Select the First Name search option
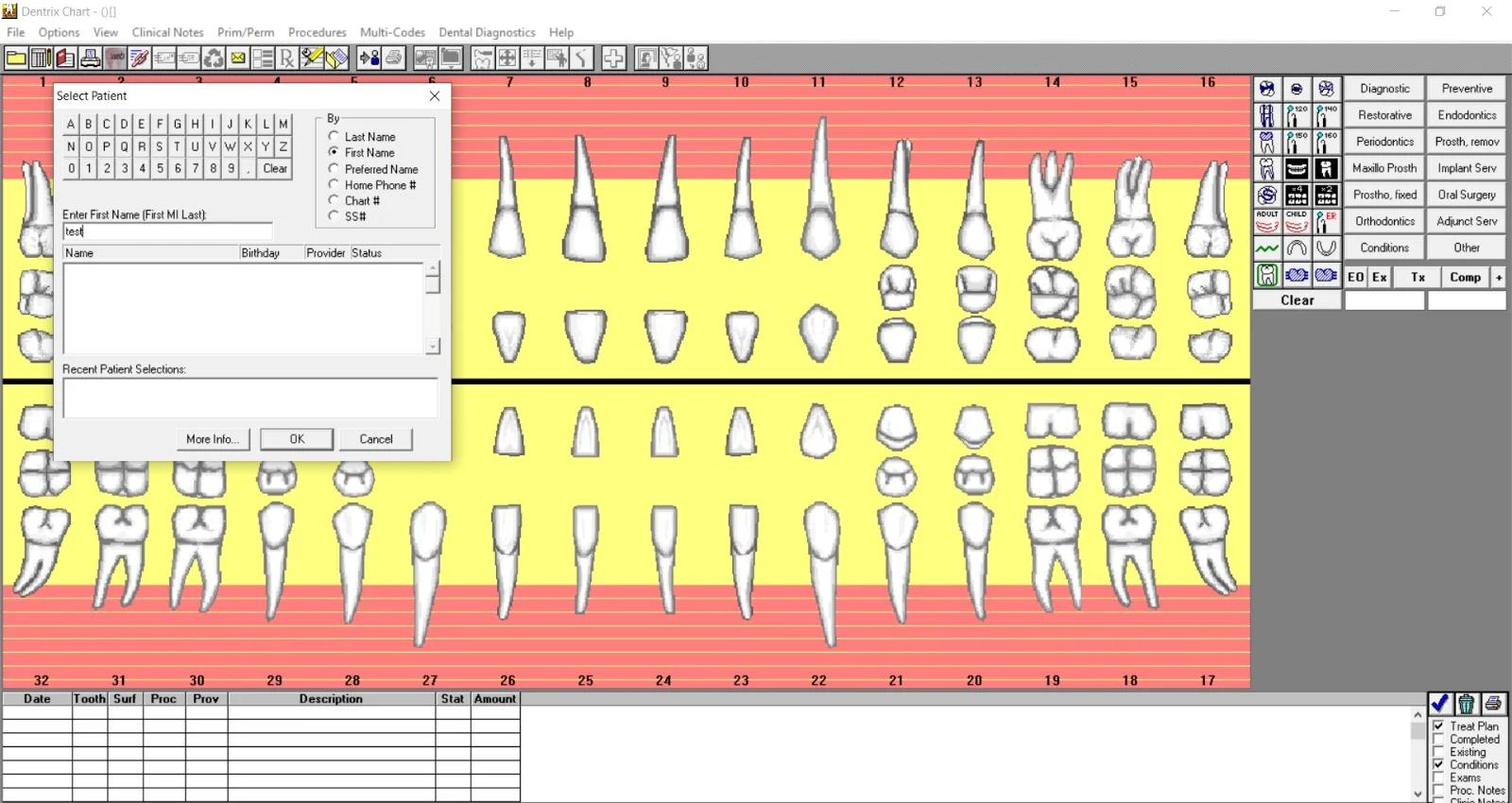Screen dimensions: 1512x803 (334, 152)
